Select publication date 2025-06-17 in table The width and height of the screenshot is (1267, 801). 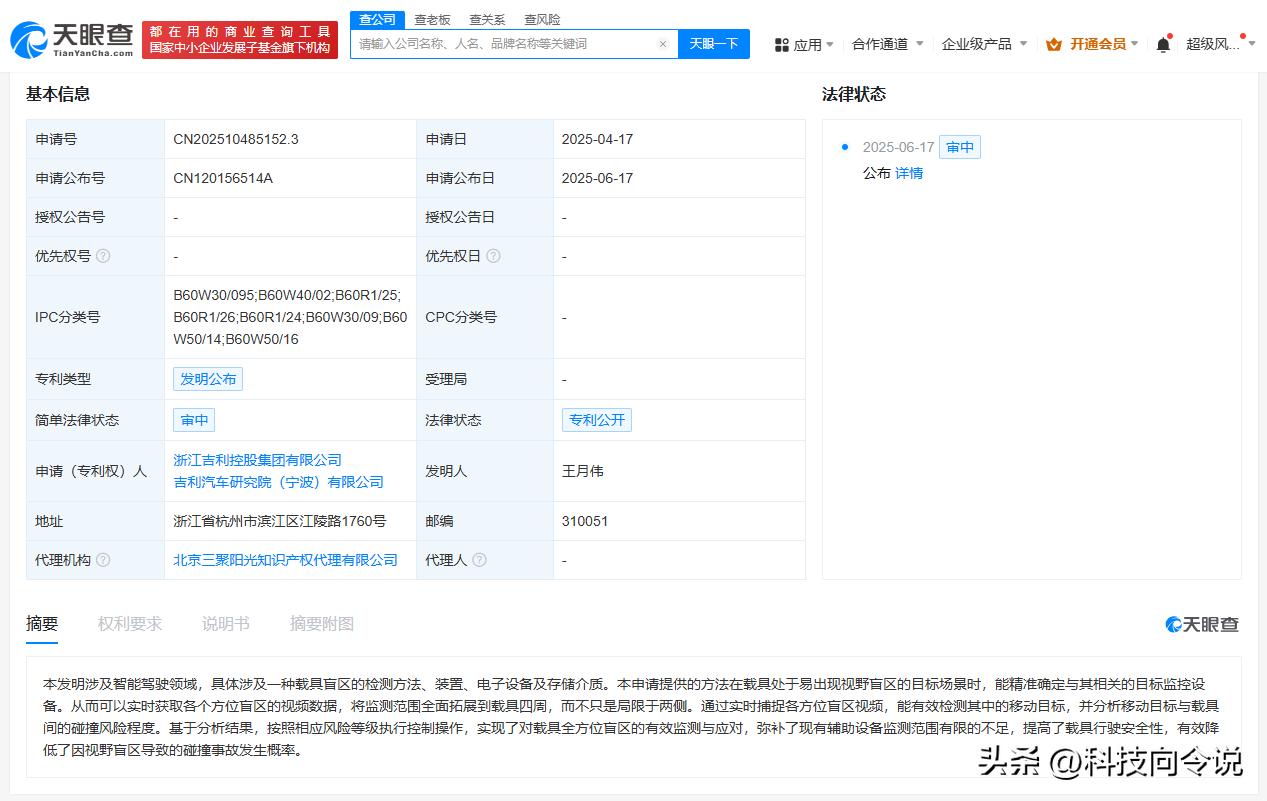point(597,178)
